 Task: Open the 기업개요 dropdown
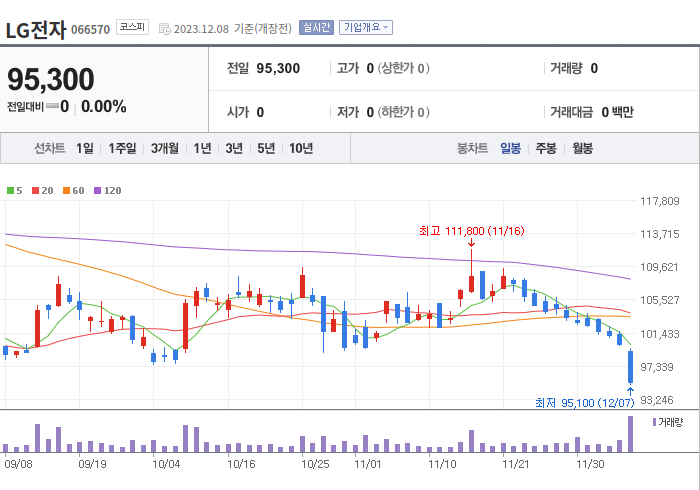point(366,28)
